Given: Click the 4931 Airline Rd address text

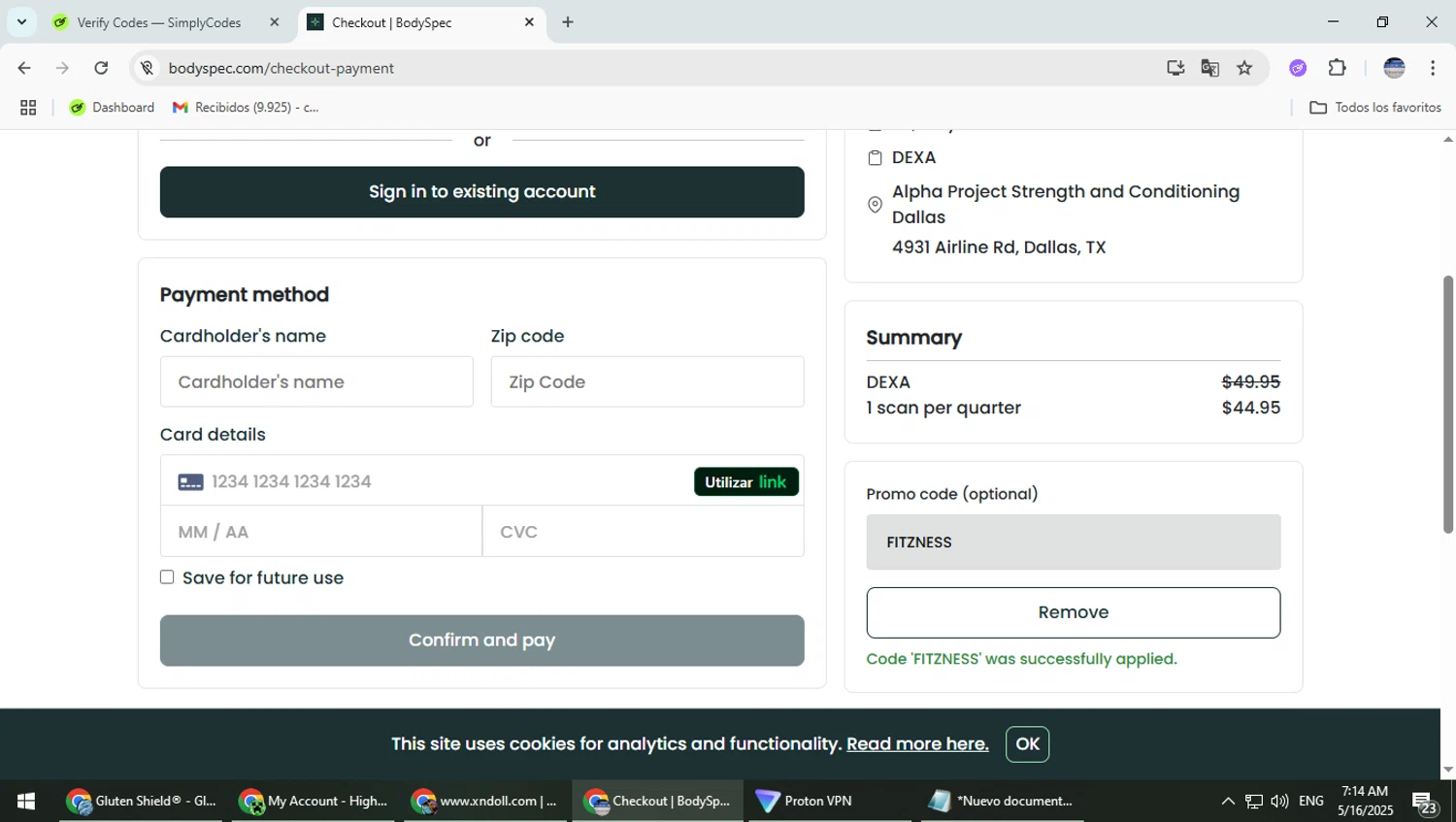Looking at the screenshot, I should [x=999, y=247].
